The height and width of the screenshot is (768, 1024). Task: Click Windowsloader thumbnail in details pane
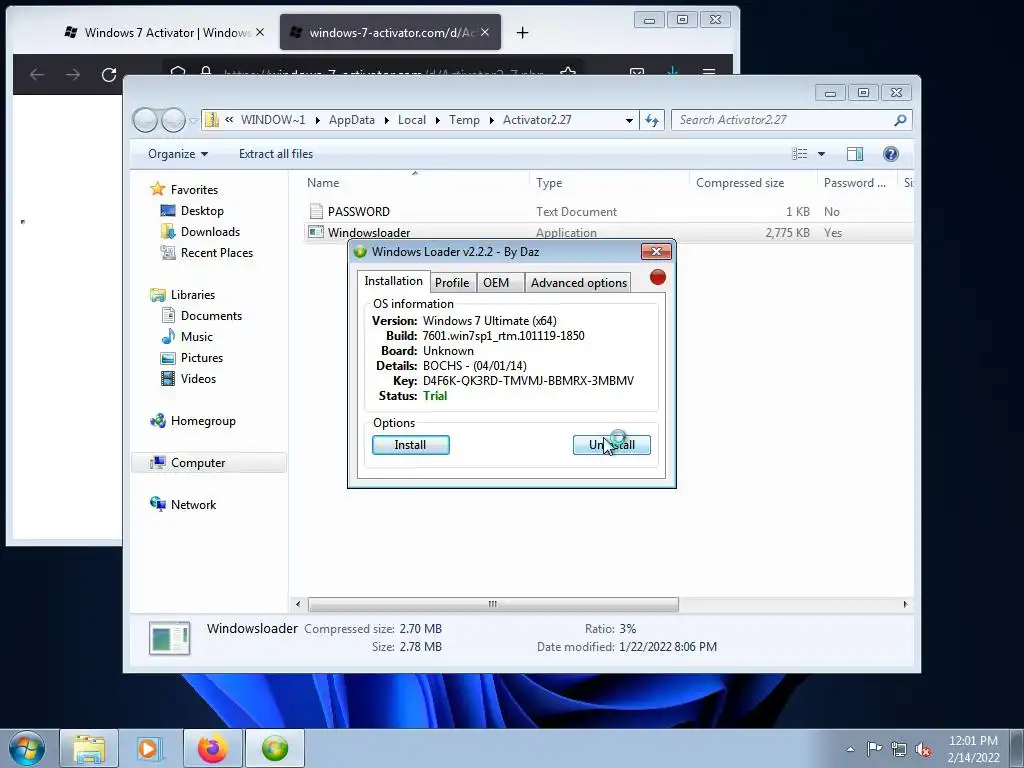click(x=170, y=638)
